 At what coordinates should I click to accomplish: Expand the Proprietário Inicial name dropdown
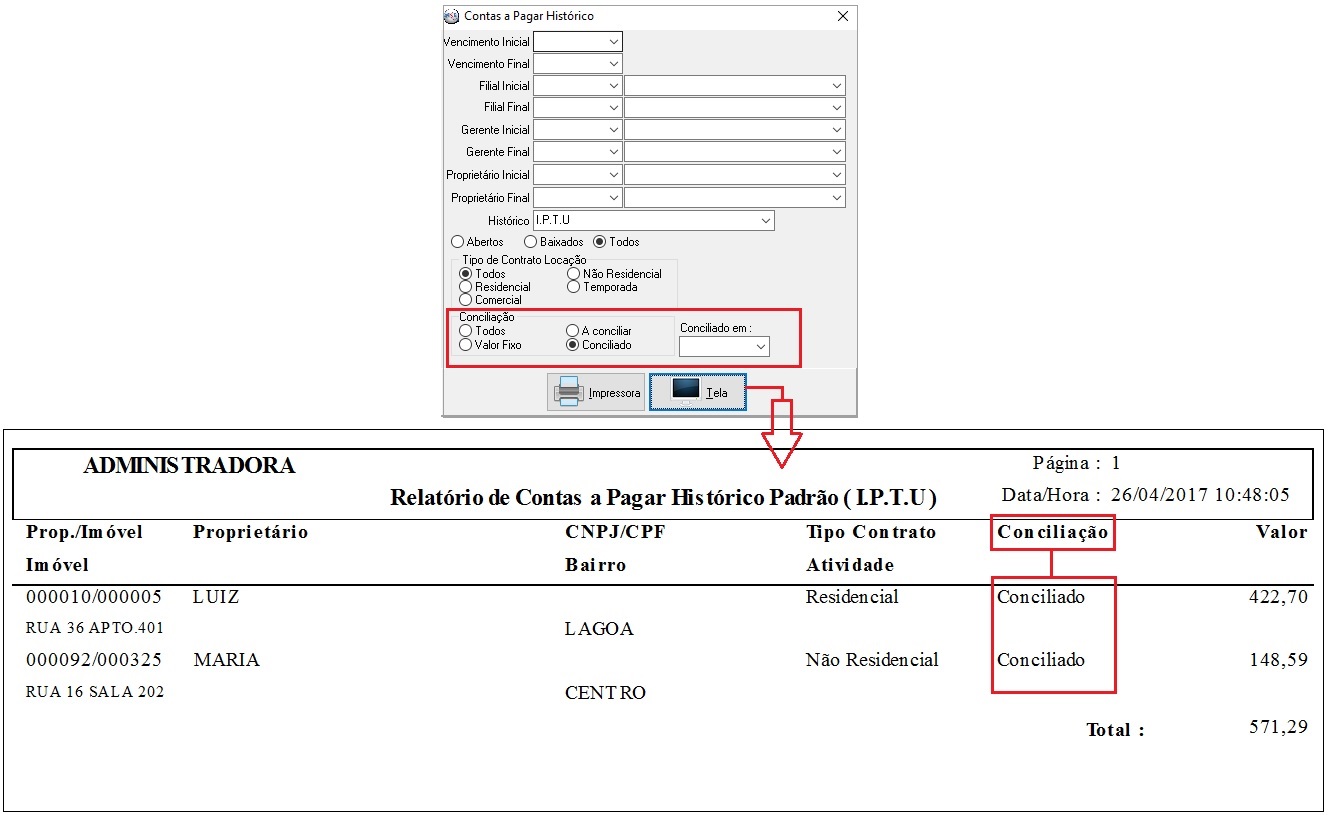tap(836, 175)
